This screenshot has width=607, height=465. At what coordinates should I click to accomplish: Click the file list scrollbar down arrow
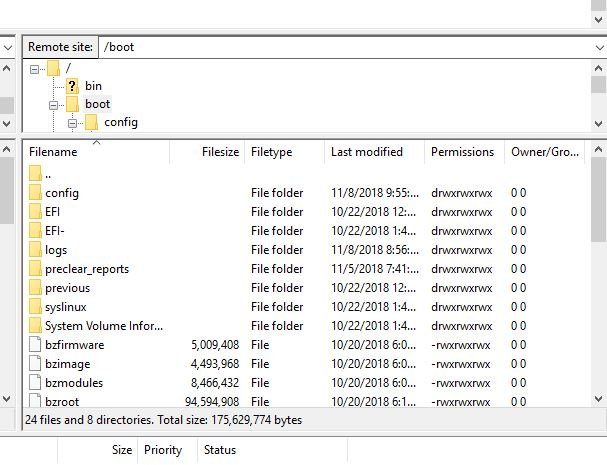coord(598,398)
